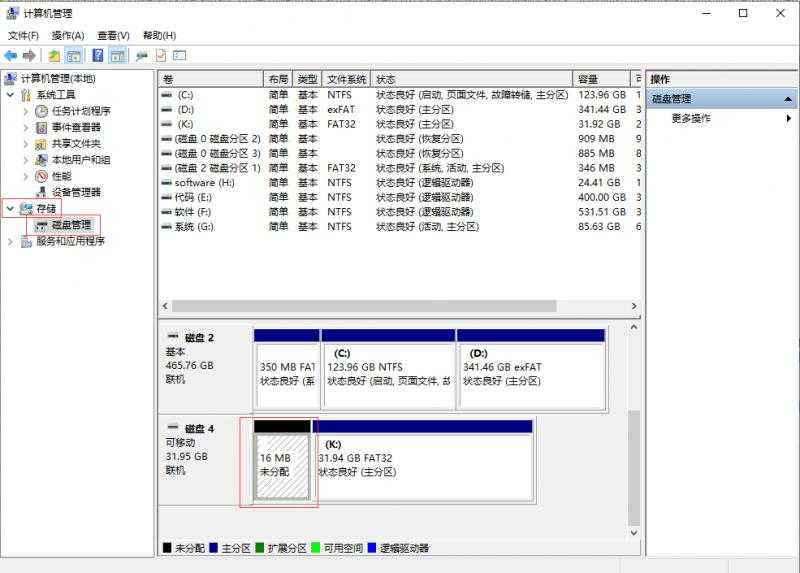Click scroll right arrow of volume list
Image resolution: width=800 pixels, height=573 pixels.
click(x=634, y=306)
